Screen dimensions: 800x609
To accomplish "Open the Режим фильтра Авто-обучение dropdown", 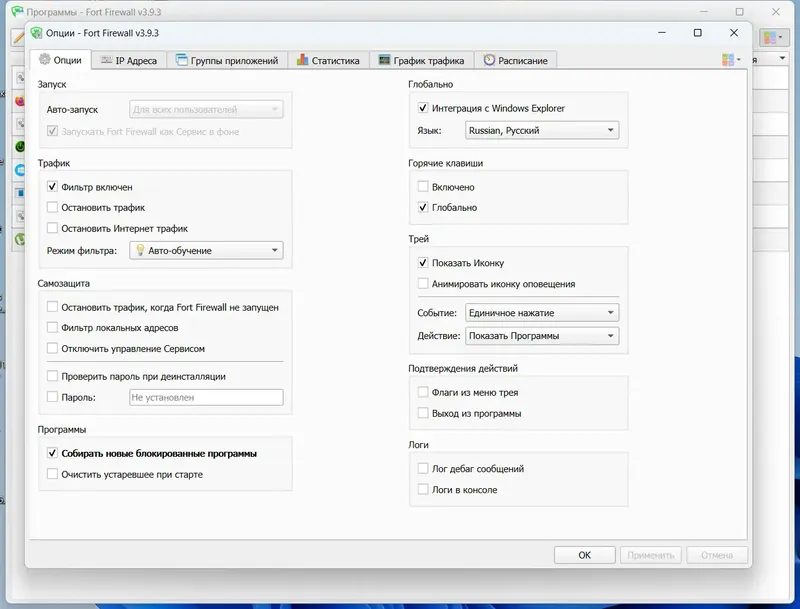I will tap(206, 250).
